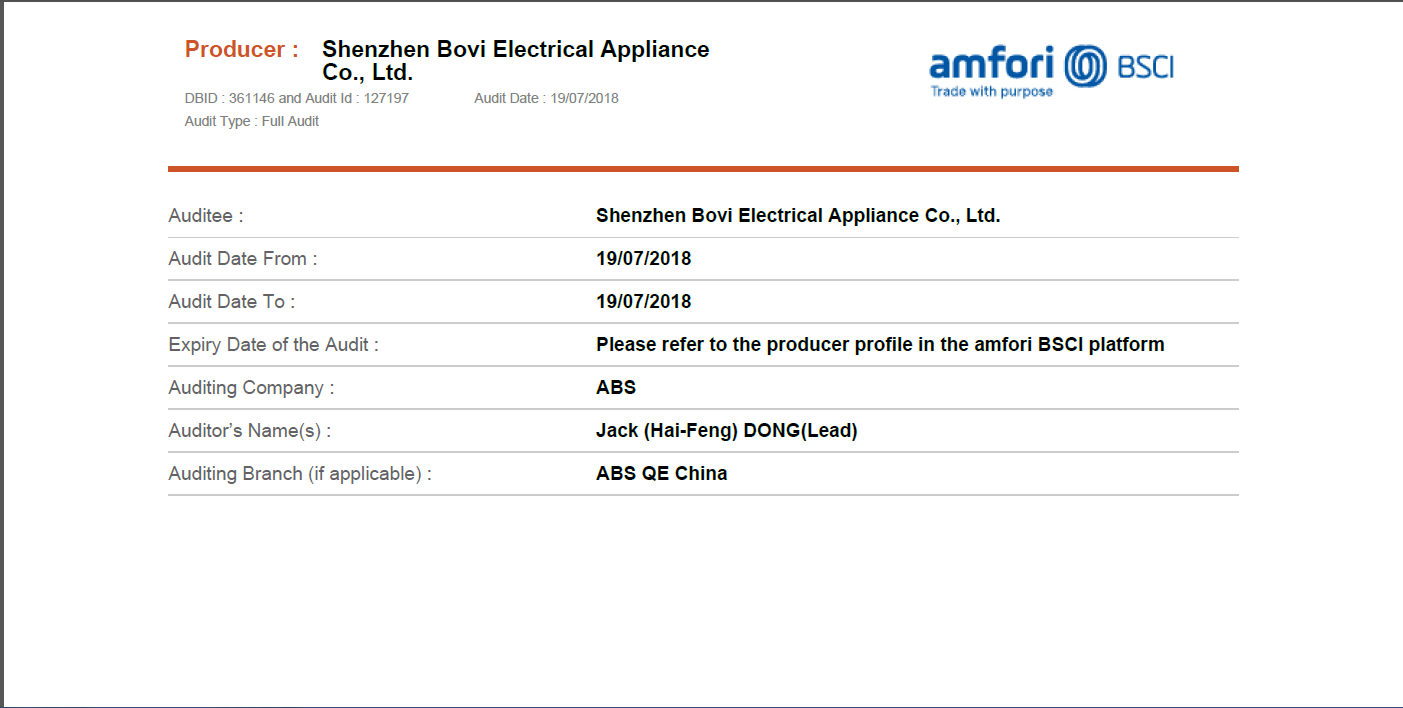Viewport: 1403px width, 708px height.
Task: Click the 'Audit Date From :' label
Action: click(243, 258)
